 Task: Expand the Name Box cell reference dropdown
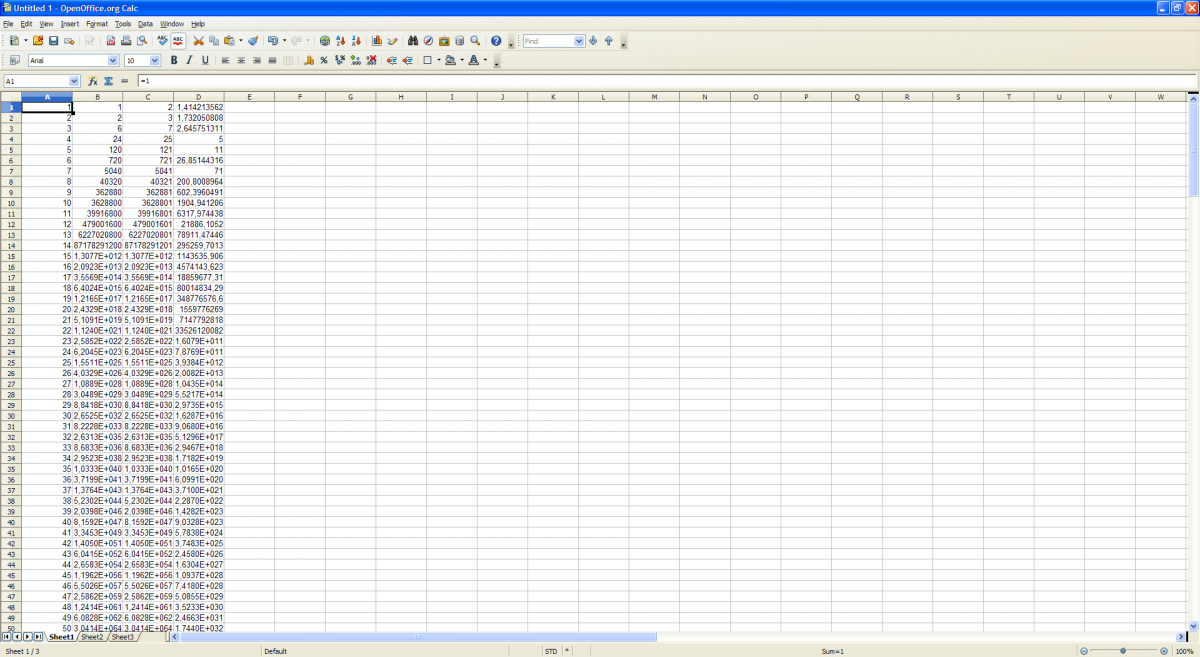74,81
